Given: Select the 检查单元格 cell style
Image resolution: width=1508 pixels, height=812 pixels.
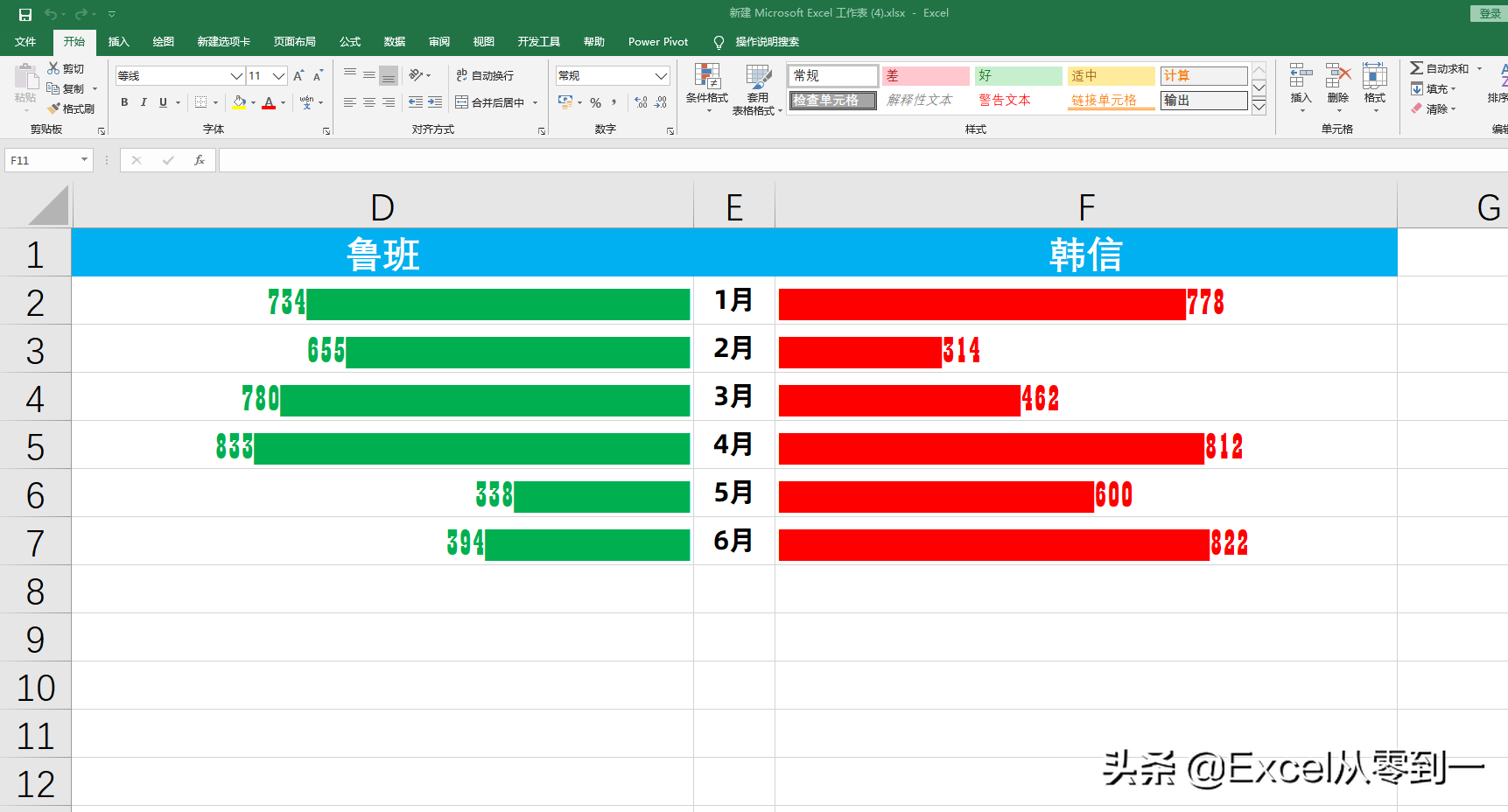Looking at the screenshot, I should [x=832, y=101].
